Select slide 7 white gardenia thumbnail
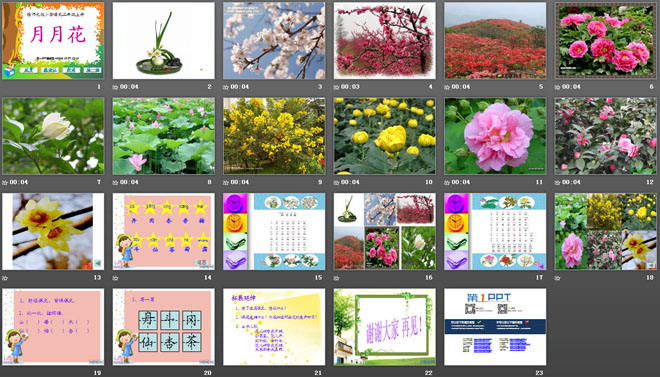Viewport: 660px width, 377px height. (53, 136)
